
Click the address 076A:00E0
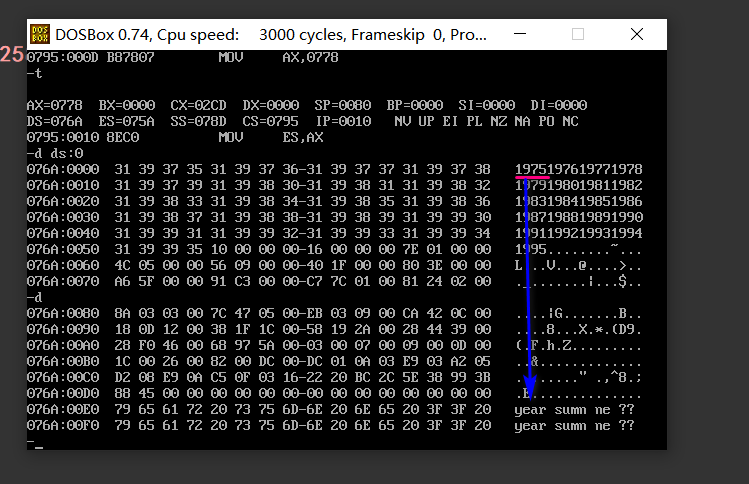tap(63, 409)
